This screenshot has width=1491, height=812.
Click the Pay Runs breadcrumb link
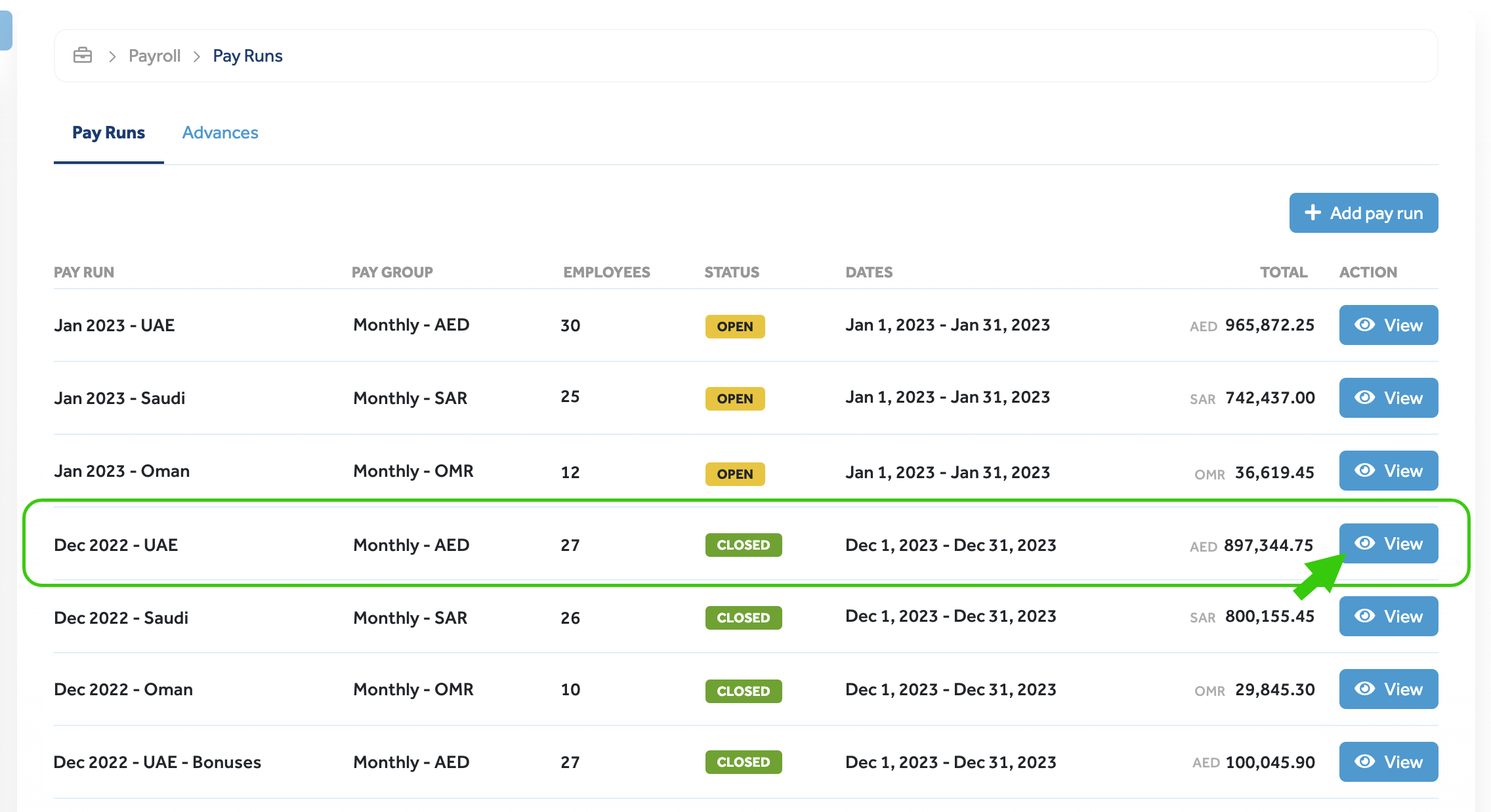tap(247, 56)
